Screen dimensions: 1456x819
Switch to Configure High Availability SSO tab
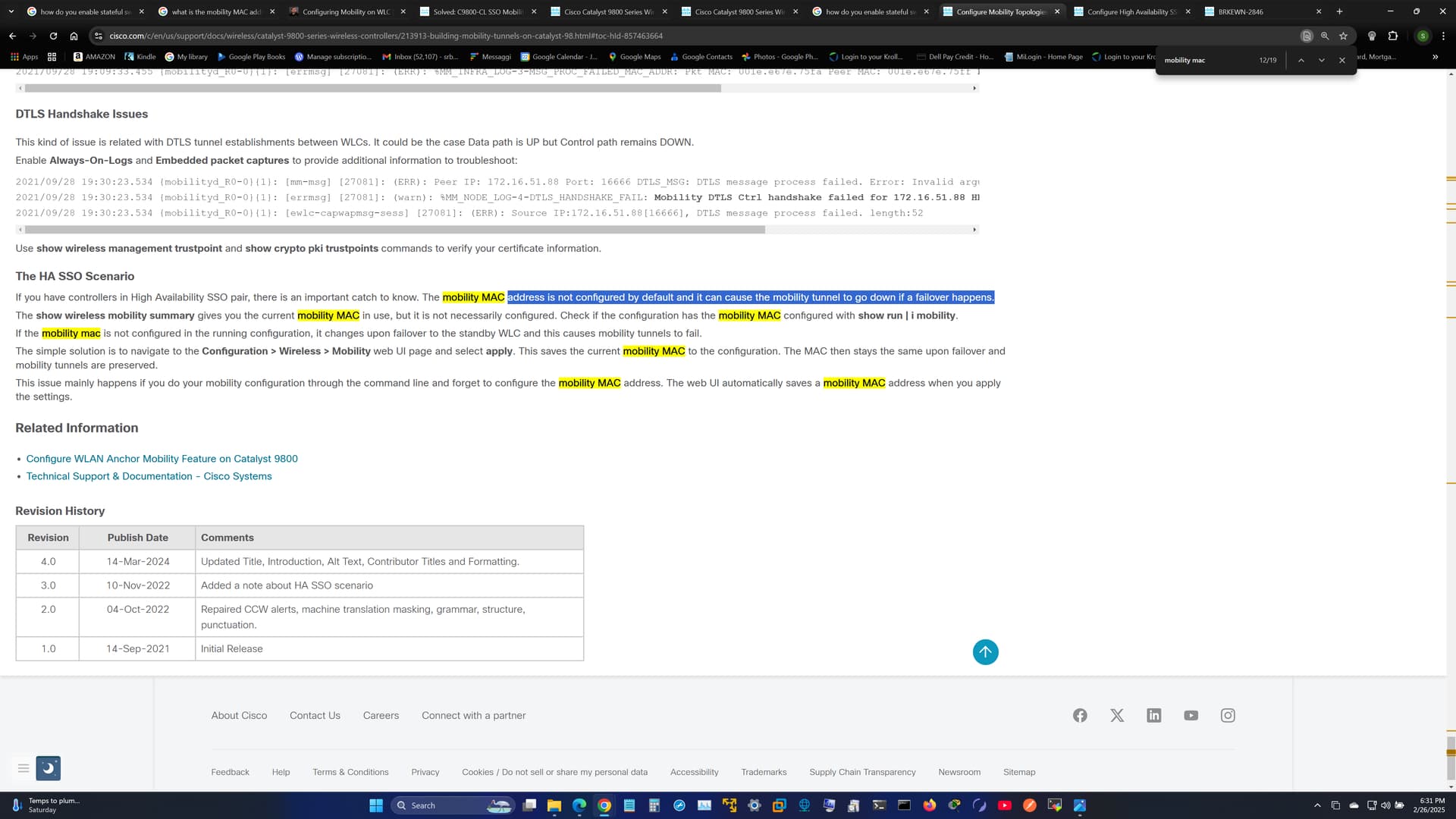1131,11
